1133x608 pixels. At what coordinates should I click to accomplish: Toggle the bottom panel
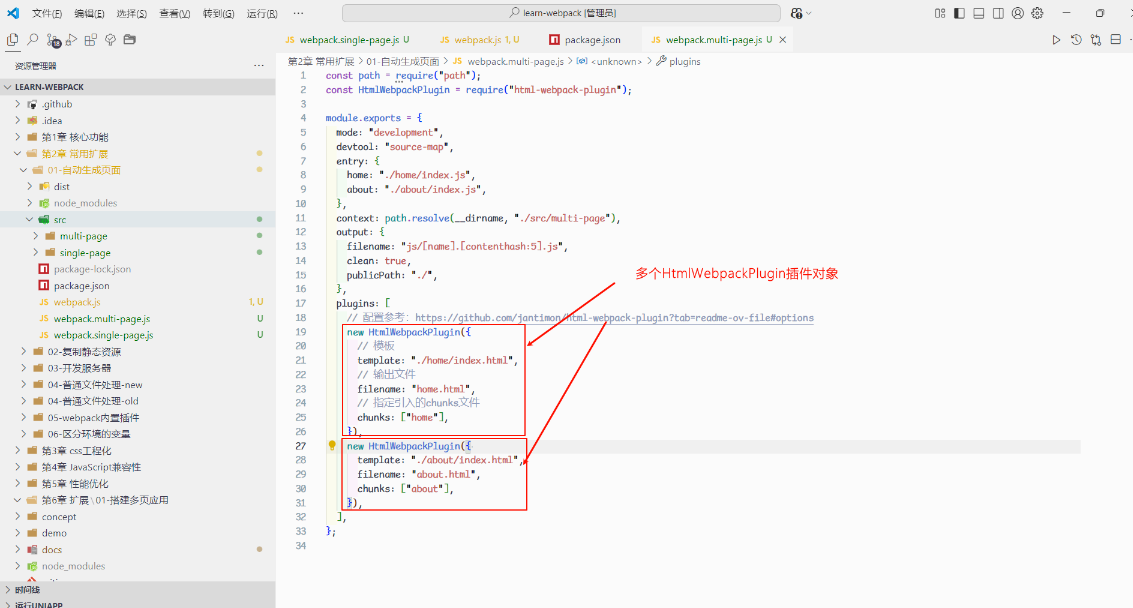pos(979,13)
